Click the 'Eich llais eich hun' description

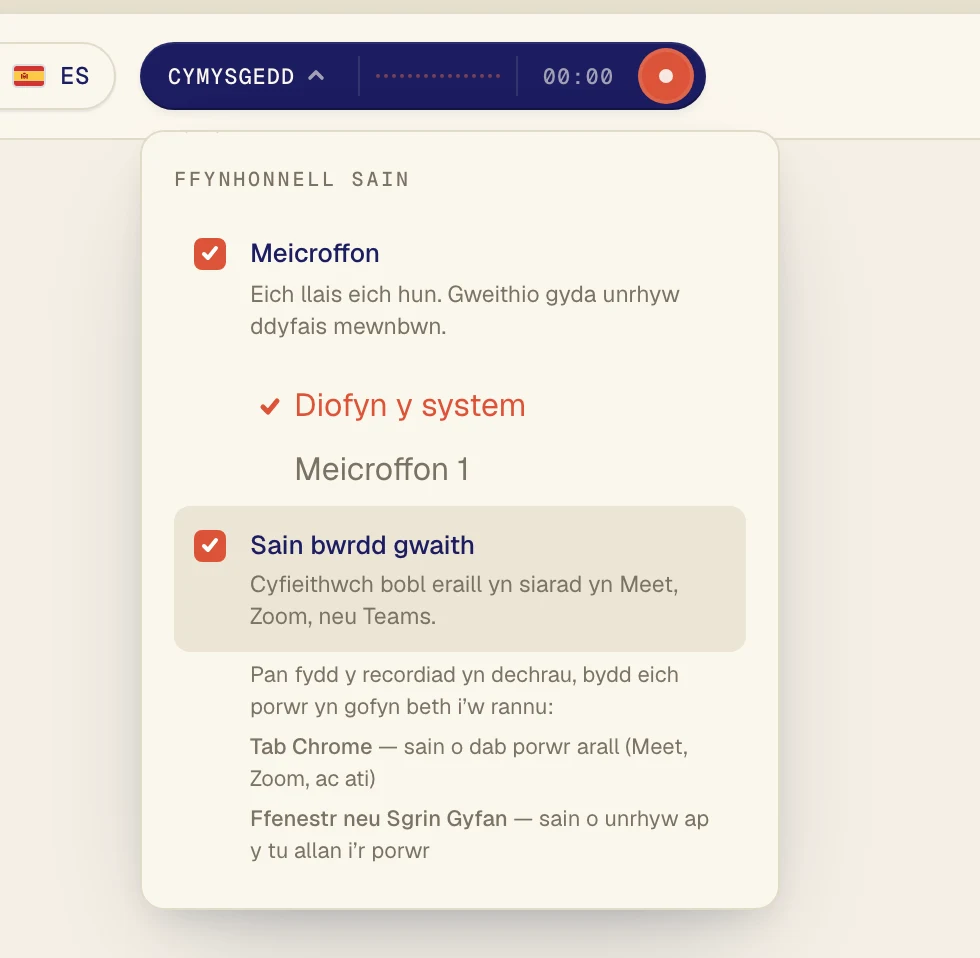(465, 310)
